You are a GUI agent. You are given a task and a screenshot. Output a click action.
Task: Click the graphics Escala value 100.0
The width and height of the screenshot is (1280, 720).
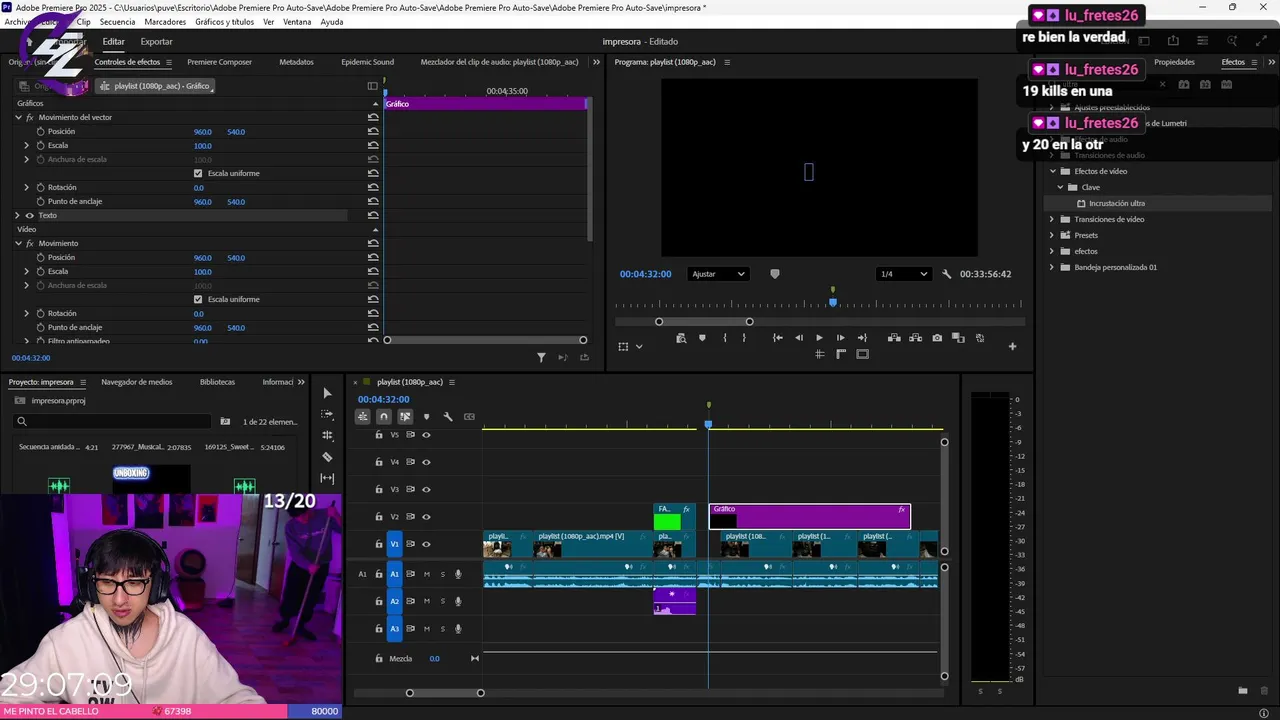point(203,146)
